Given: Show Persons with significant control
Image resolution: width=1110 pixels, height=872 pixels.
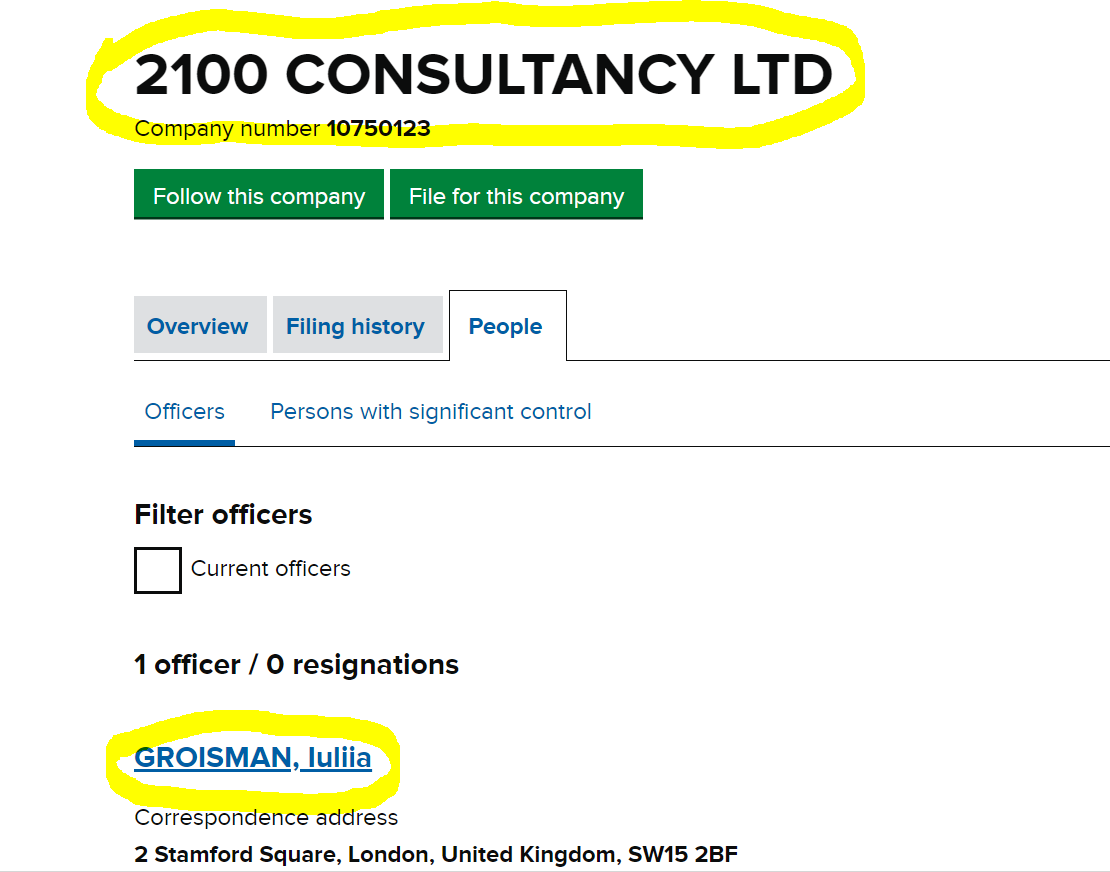Looking at the screenshot, I should (x=431, y=412).
